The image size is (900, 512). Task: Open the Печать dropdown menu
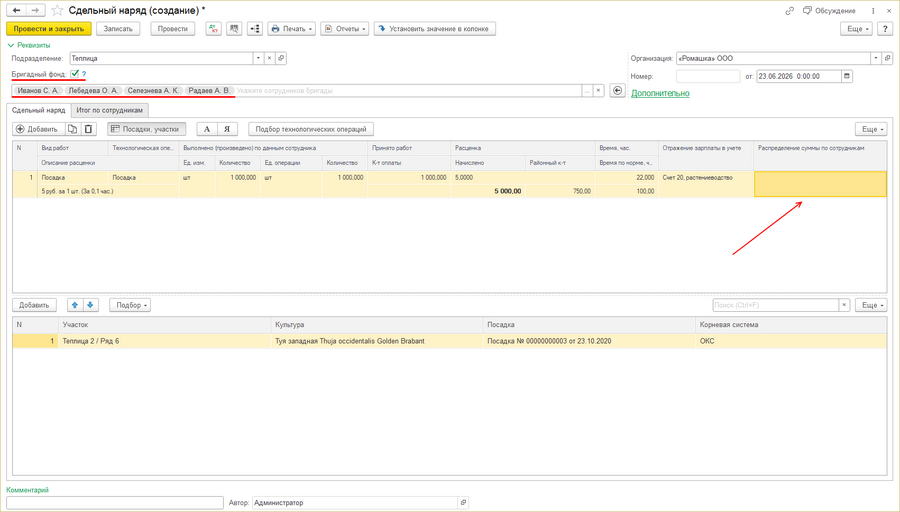292,29
